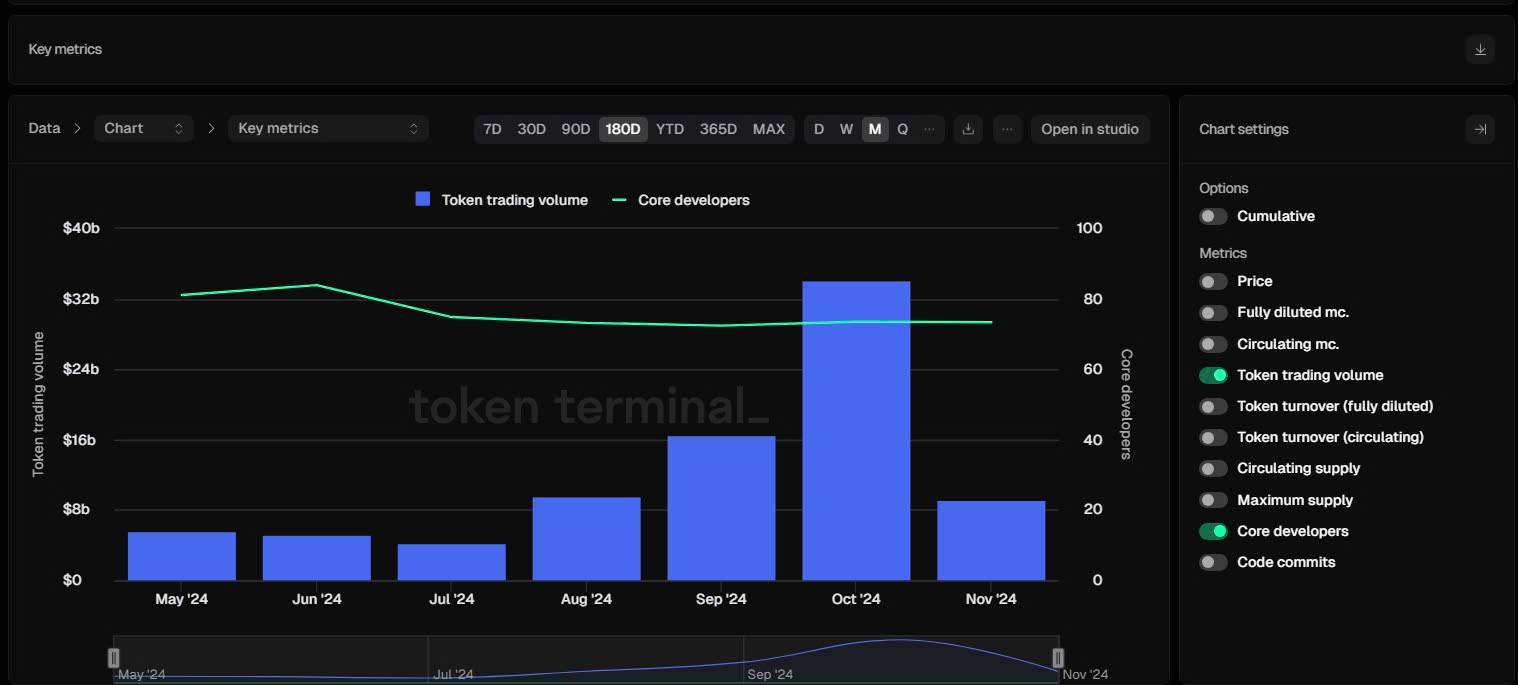Image resolution: width=1518 pixels, height=685 pixels.
Task: Open the Key metrics selection dropdown
Action: (328, 128)
